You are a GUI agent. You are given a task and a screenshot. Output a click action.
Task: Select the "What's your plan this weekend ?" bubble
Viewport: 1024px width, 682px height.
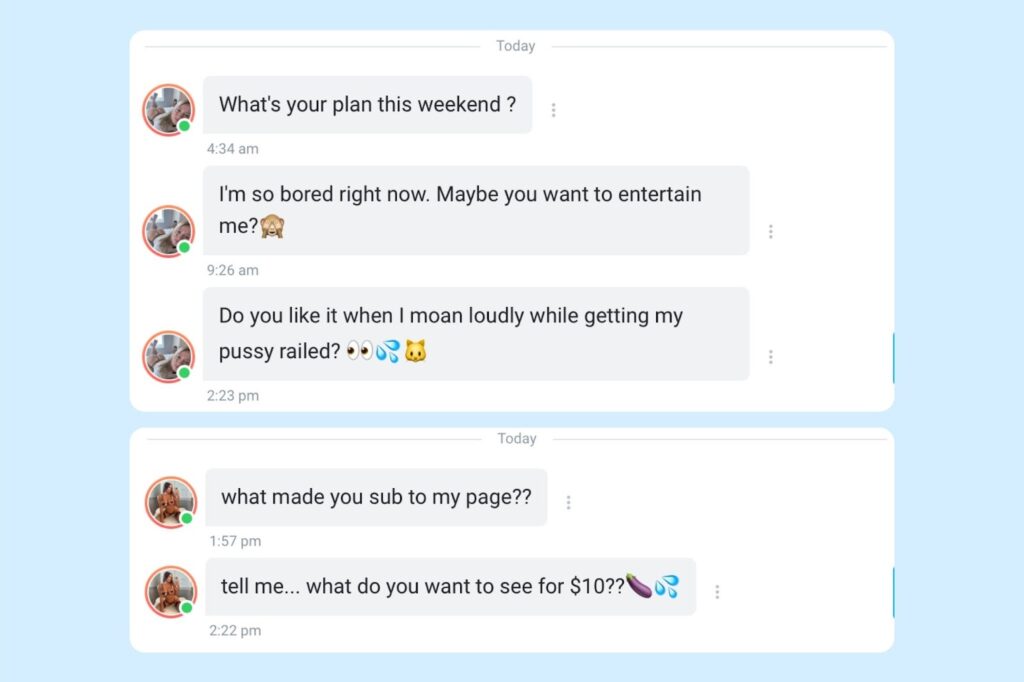click(367, 105)
